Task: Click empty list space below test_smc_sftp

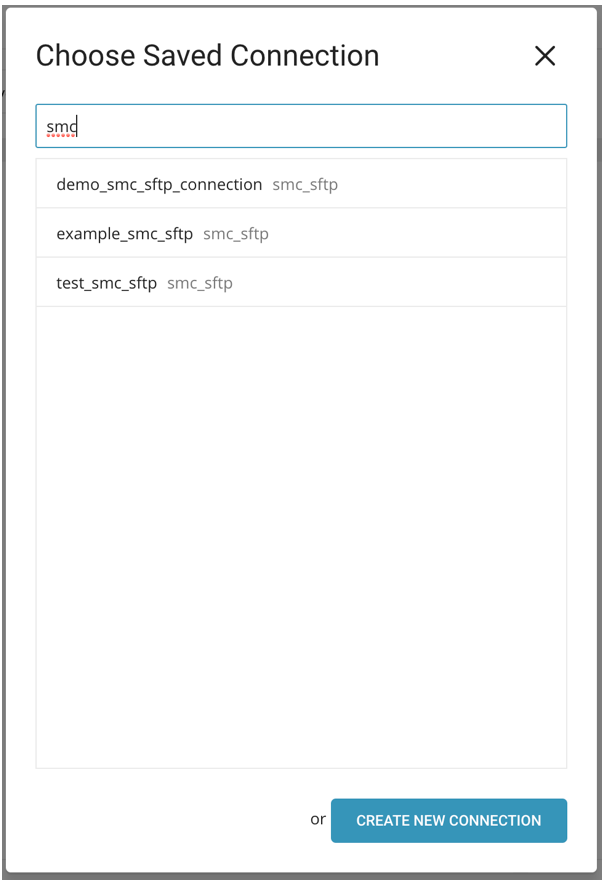Action: (x=300, y=400)
